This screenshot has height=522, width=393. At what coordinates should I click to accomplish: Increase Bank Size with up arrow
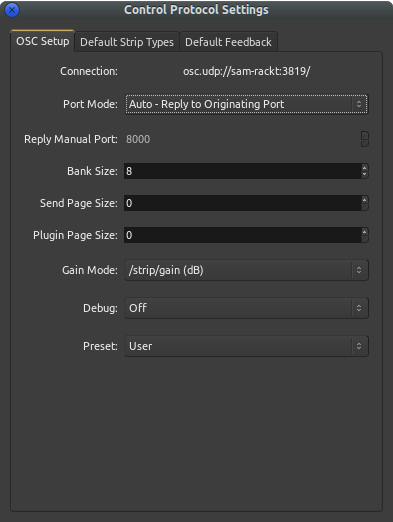(x=365, y=167)
